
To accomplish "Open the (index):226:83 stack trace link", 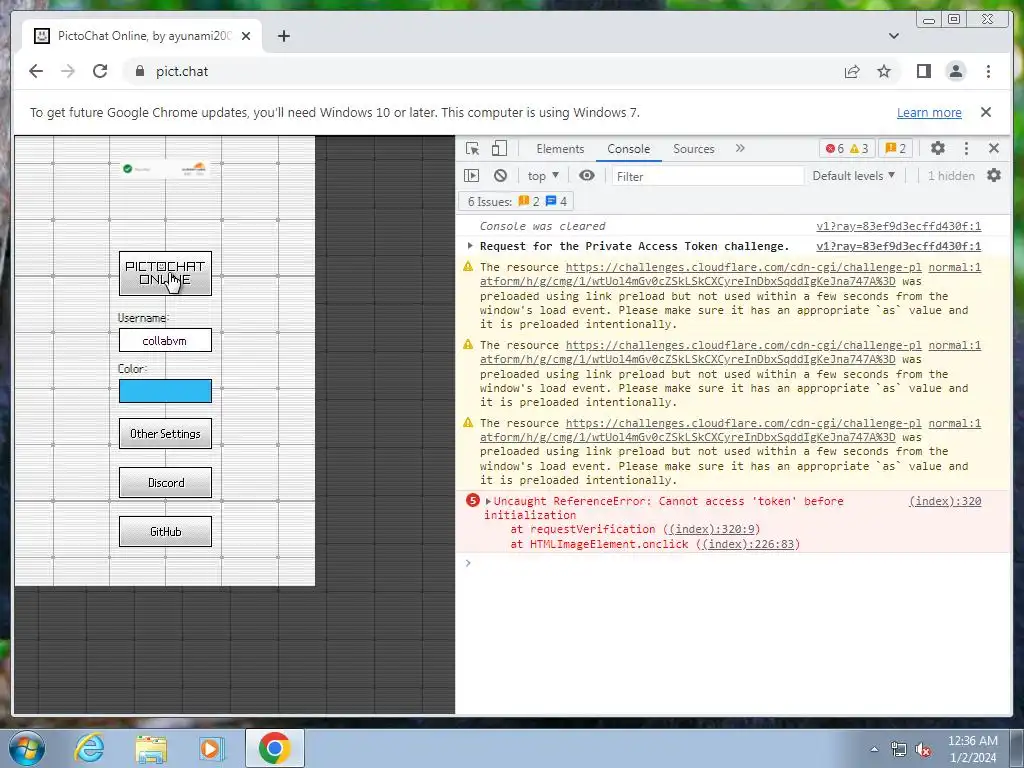I will 747,544.
